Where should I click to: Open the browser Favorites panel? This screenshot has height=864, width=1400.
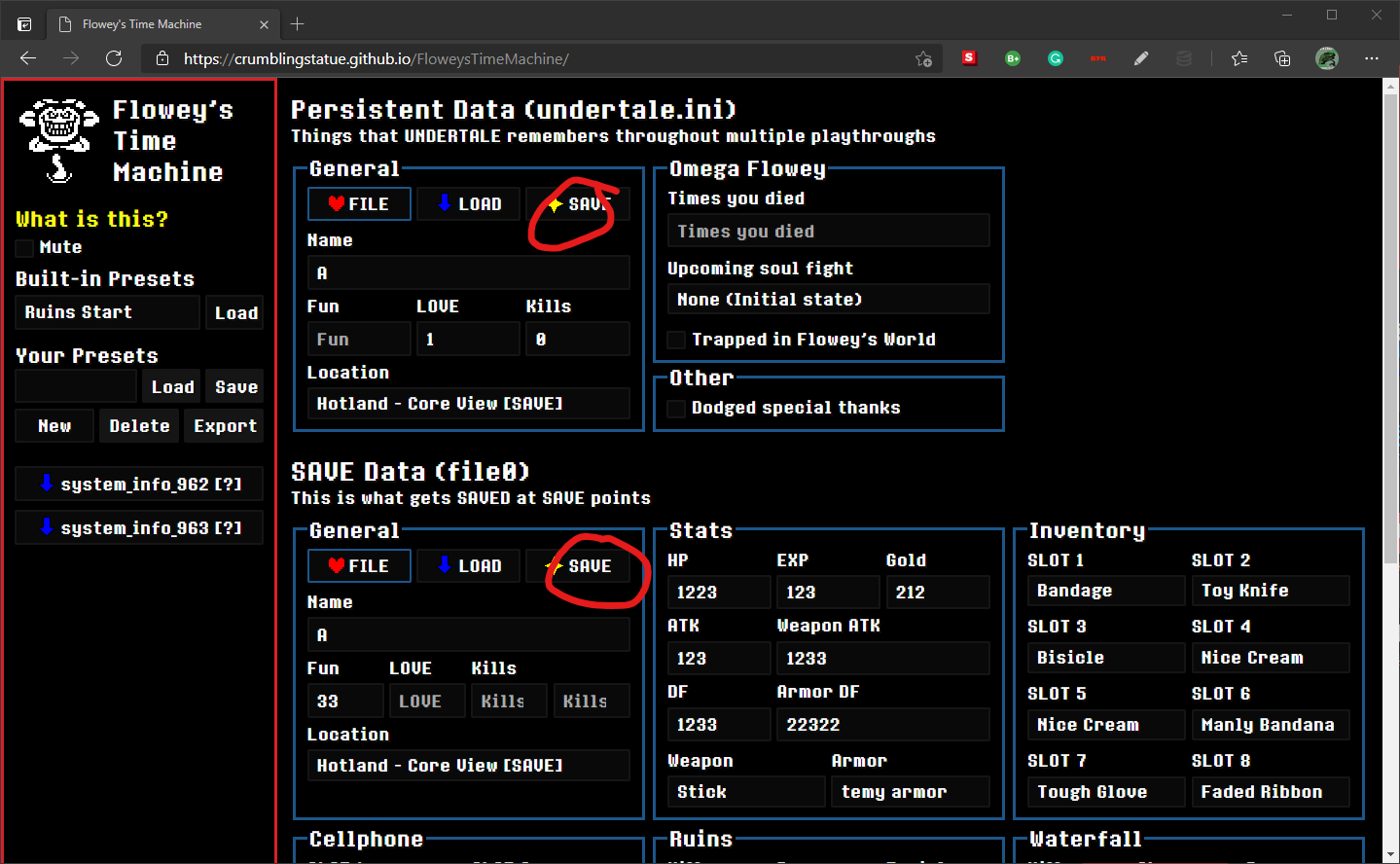[1239, 58]
